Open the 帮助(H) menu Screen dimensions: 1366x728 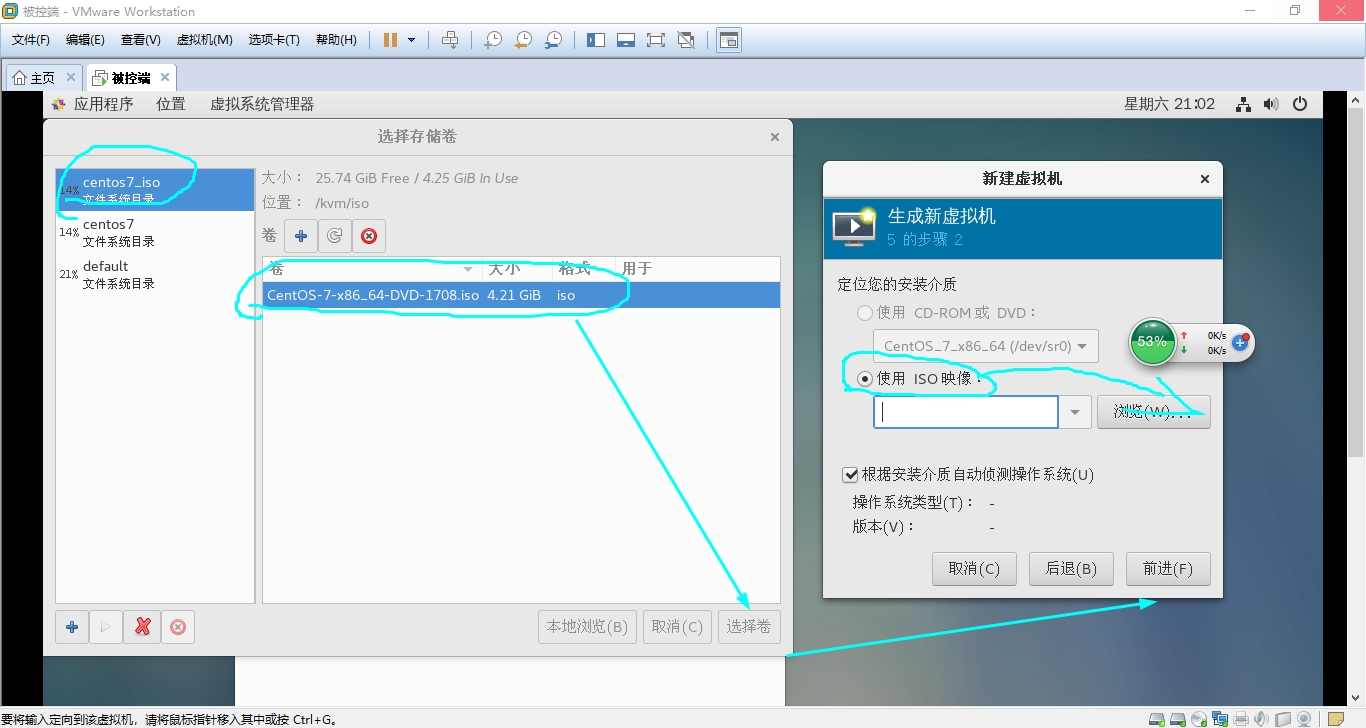click(x=336, y=40)
